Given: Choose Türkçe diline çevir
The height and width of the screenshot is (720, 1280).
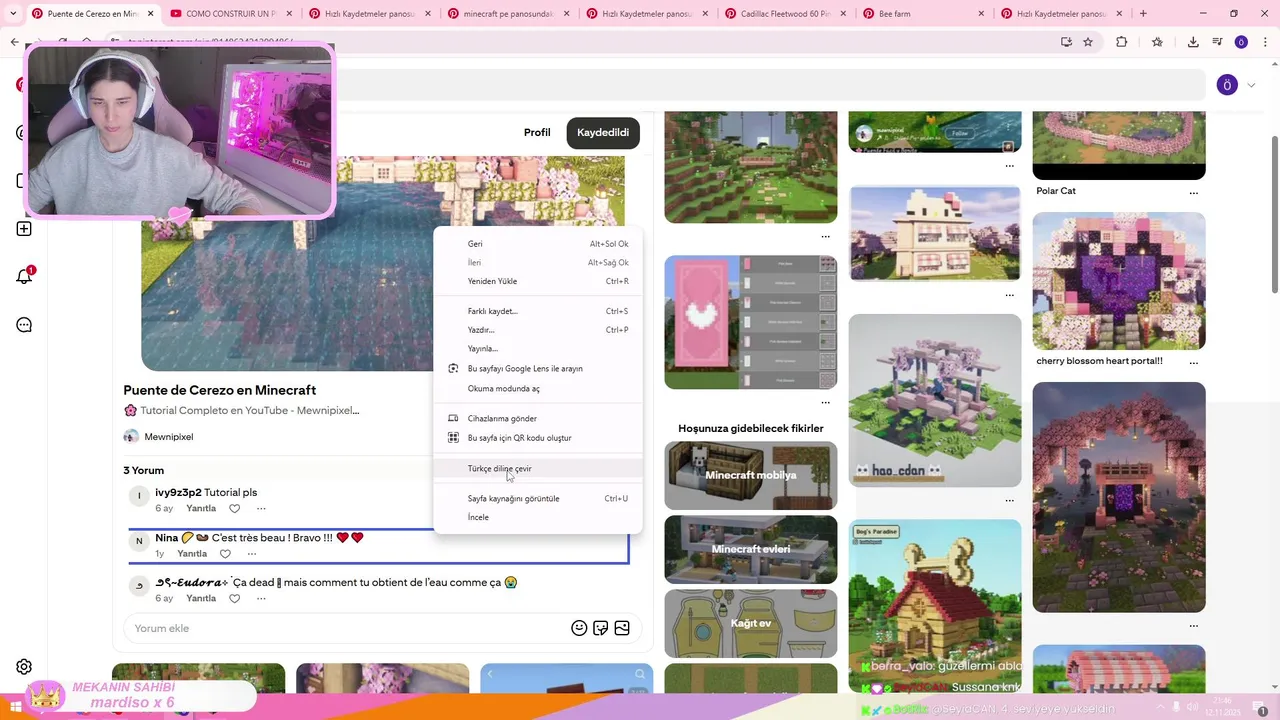Looking at the screenshot, I should (x=538, y=468).
